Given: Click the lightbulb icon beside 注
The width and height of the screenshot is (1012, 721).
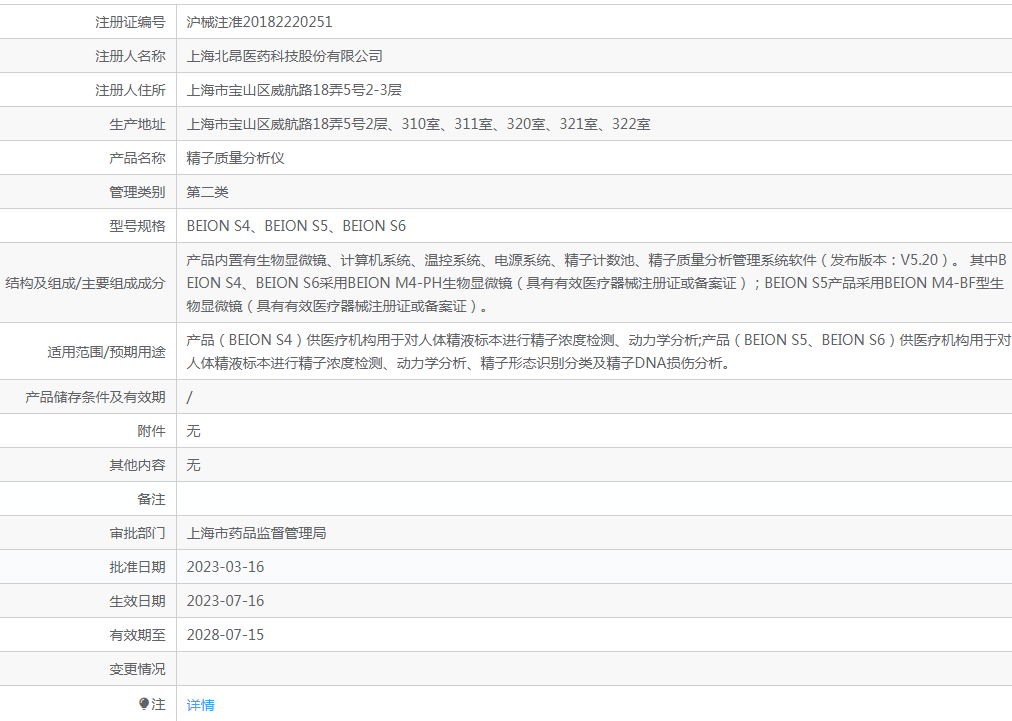Looking at the screenshot, I should [x=144, y=704].
